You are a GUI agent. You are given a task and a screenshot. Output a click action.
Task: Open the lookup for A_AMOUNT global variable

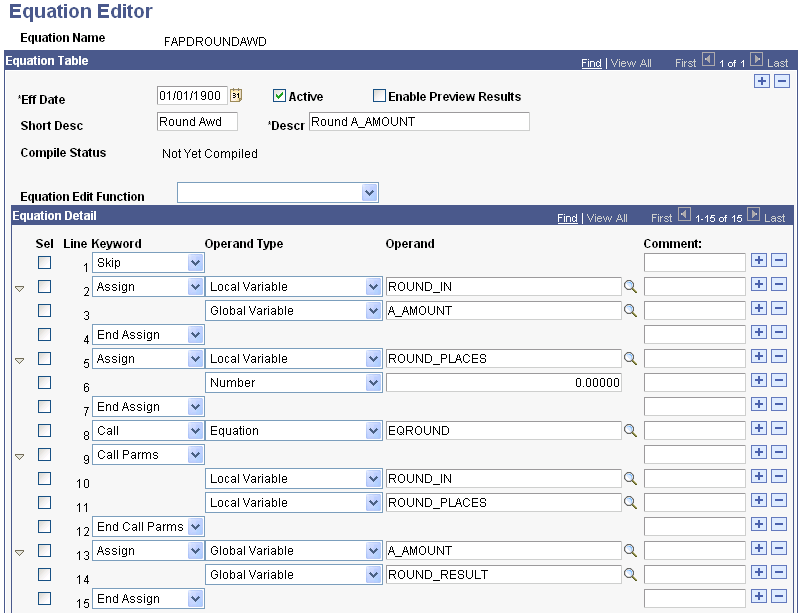pyautogui.click(x=630, y=310)
